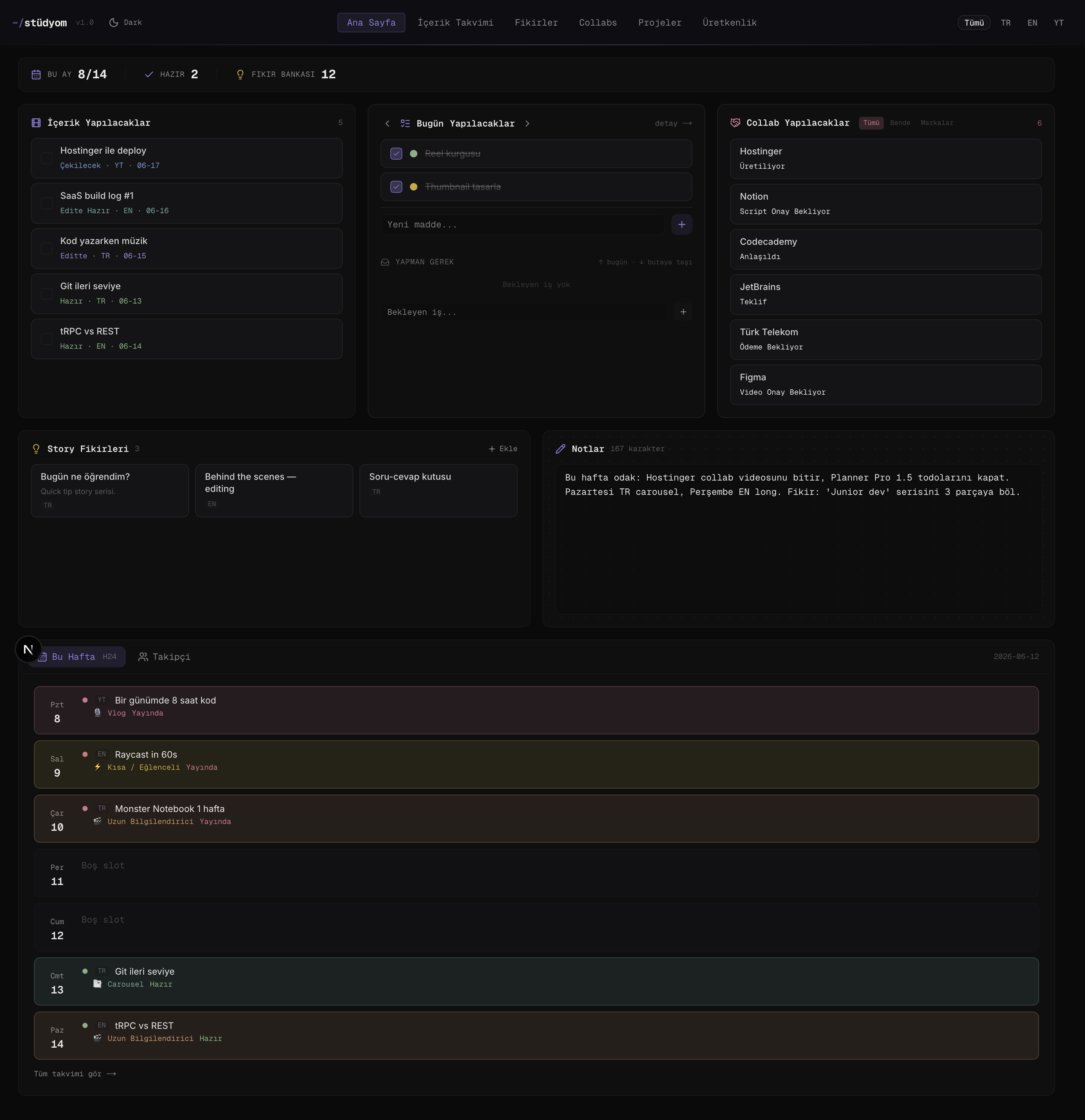This screenshot has width=1085, height=1120.
Task: Open the Notion collab card
Action: (x=885, y=204)
